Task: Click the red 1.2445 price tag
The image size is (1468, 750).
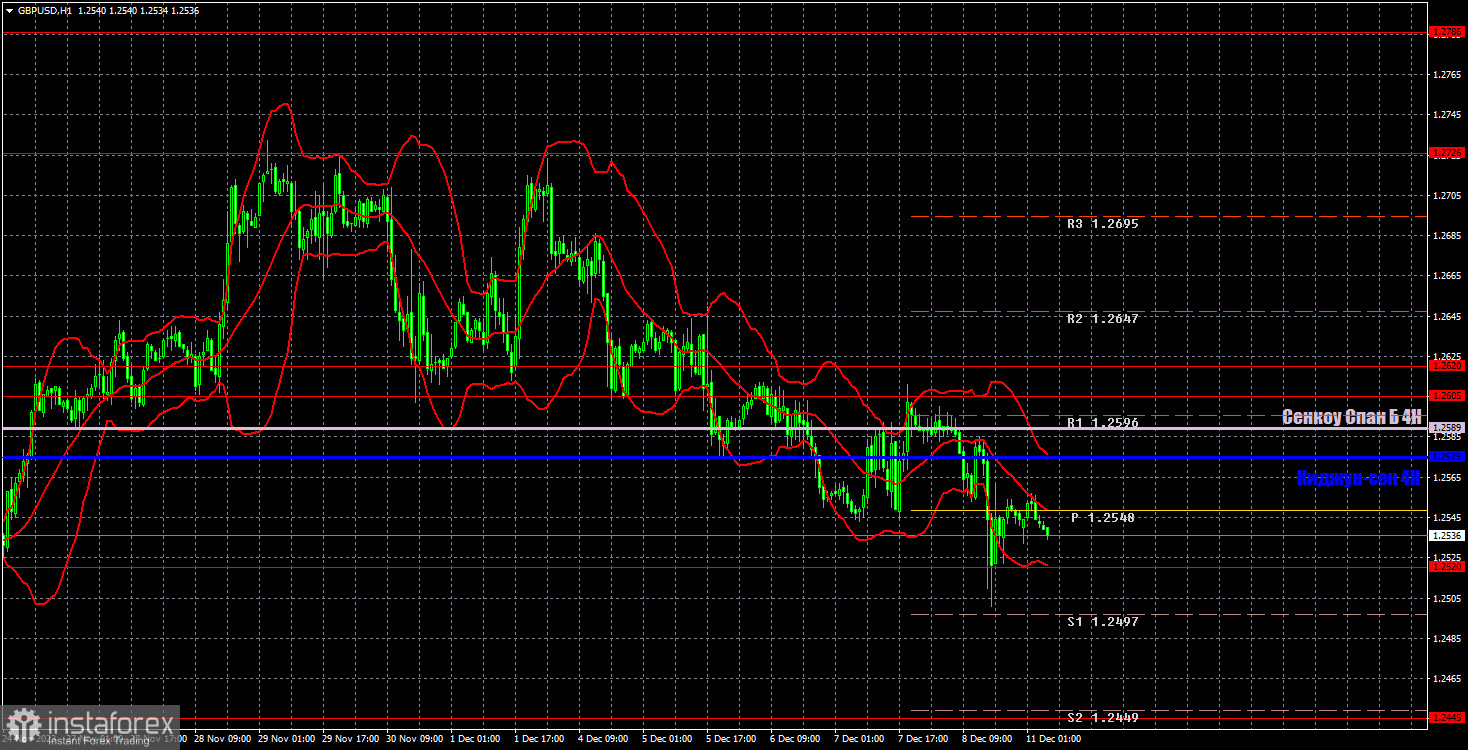Action: coord(1447,718)
